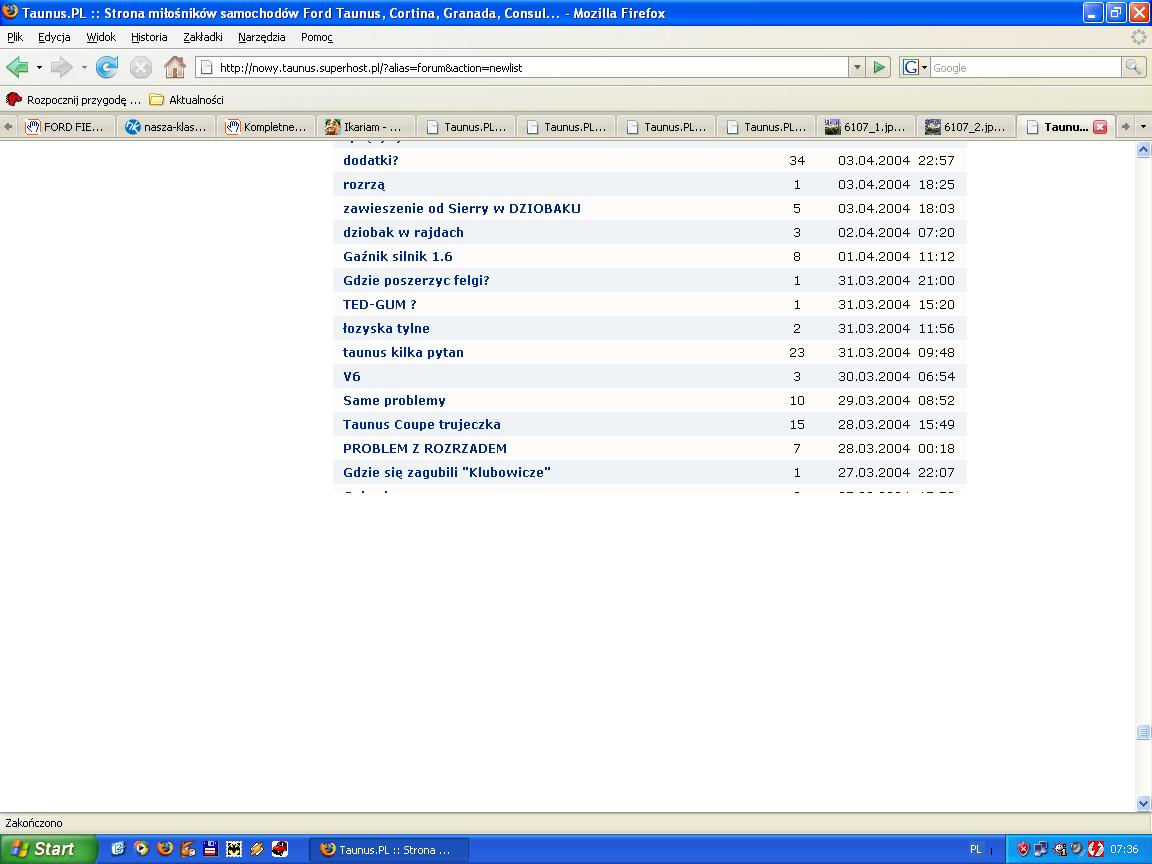Click the Back navigation arrow

coord(17,67)
